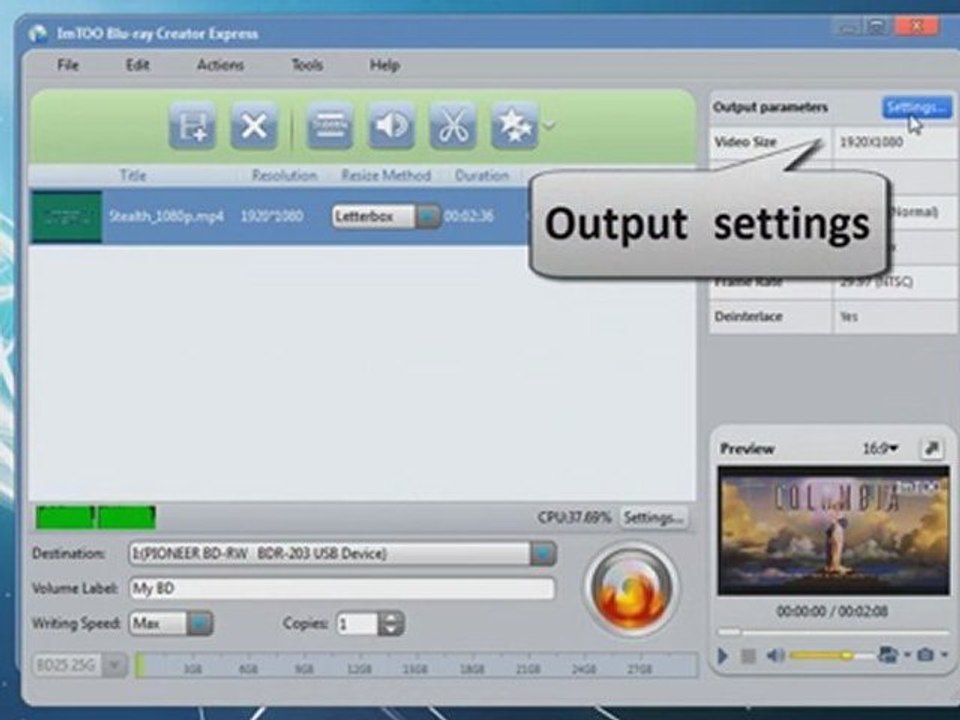The width and height of the screenshot is (960, 720).
Task: Play the preview video
Action: click(x=722, y=656)
